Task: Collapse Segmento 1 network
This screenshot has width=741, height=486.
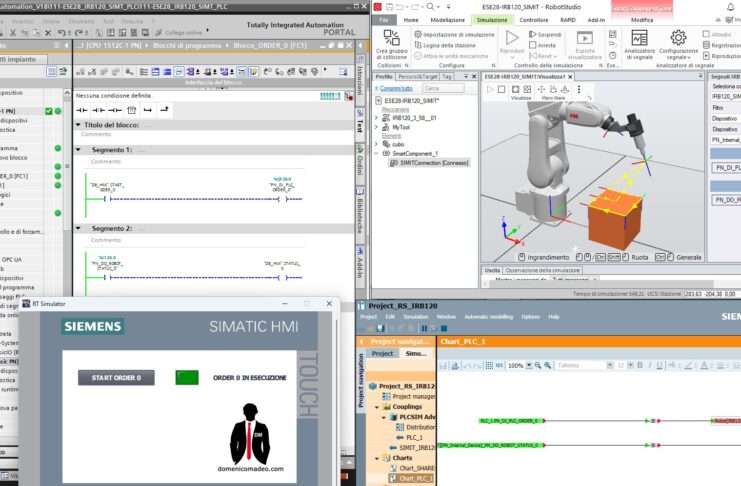Action: pyautogui.click(x=78, y=149)
